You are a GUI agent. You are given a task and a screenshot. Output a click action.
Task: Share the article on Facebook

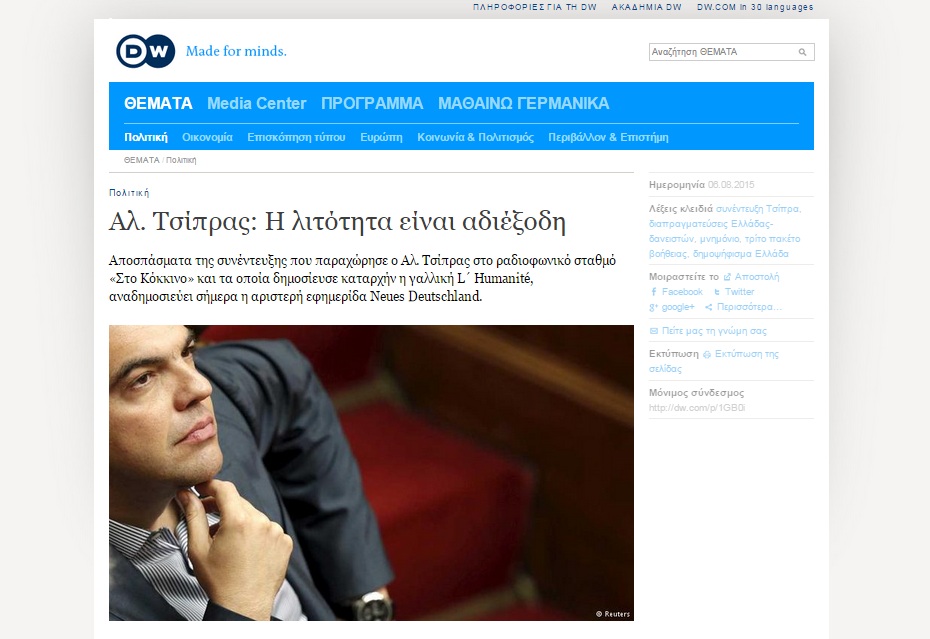[x=681, y=292]
